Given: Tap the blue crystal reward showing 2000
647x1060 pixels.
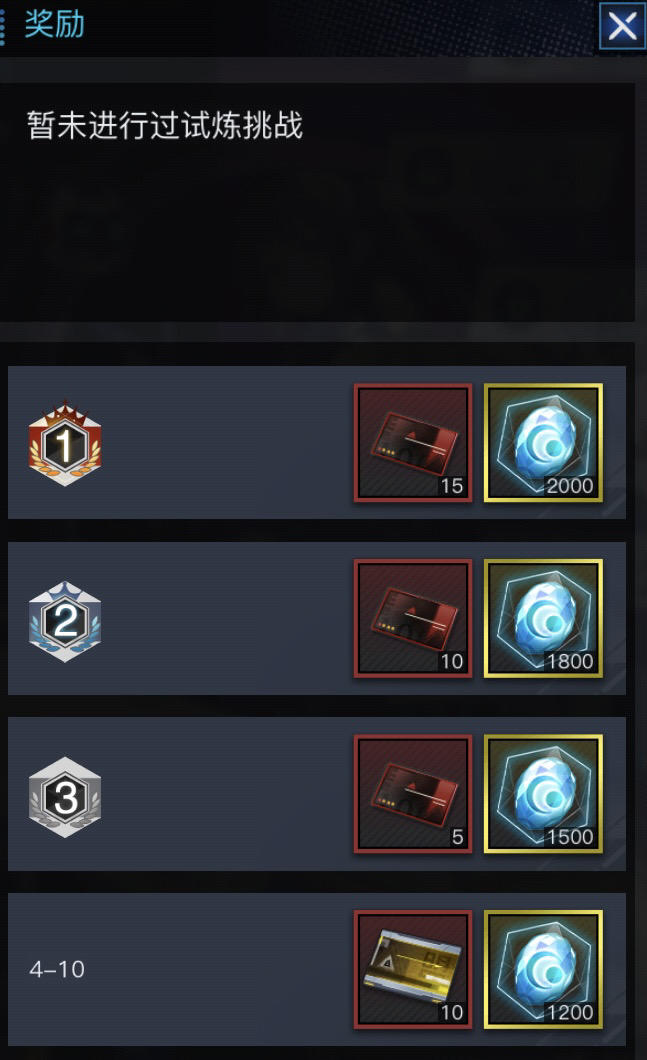Looking at the screenshot, I should coord(543,443).
